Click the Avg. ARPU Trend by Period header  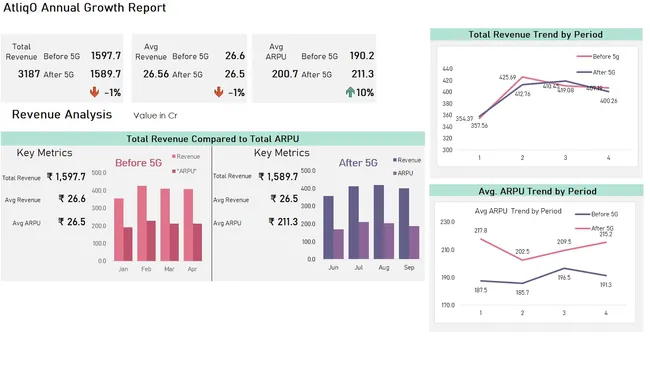(x=536, y=191)
